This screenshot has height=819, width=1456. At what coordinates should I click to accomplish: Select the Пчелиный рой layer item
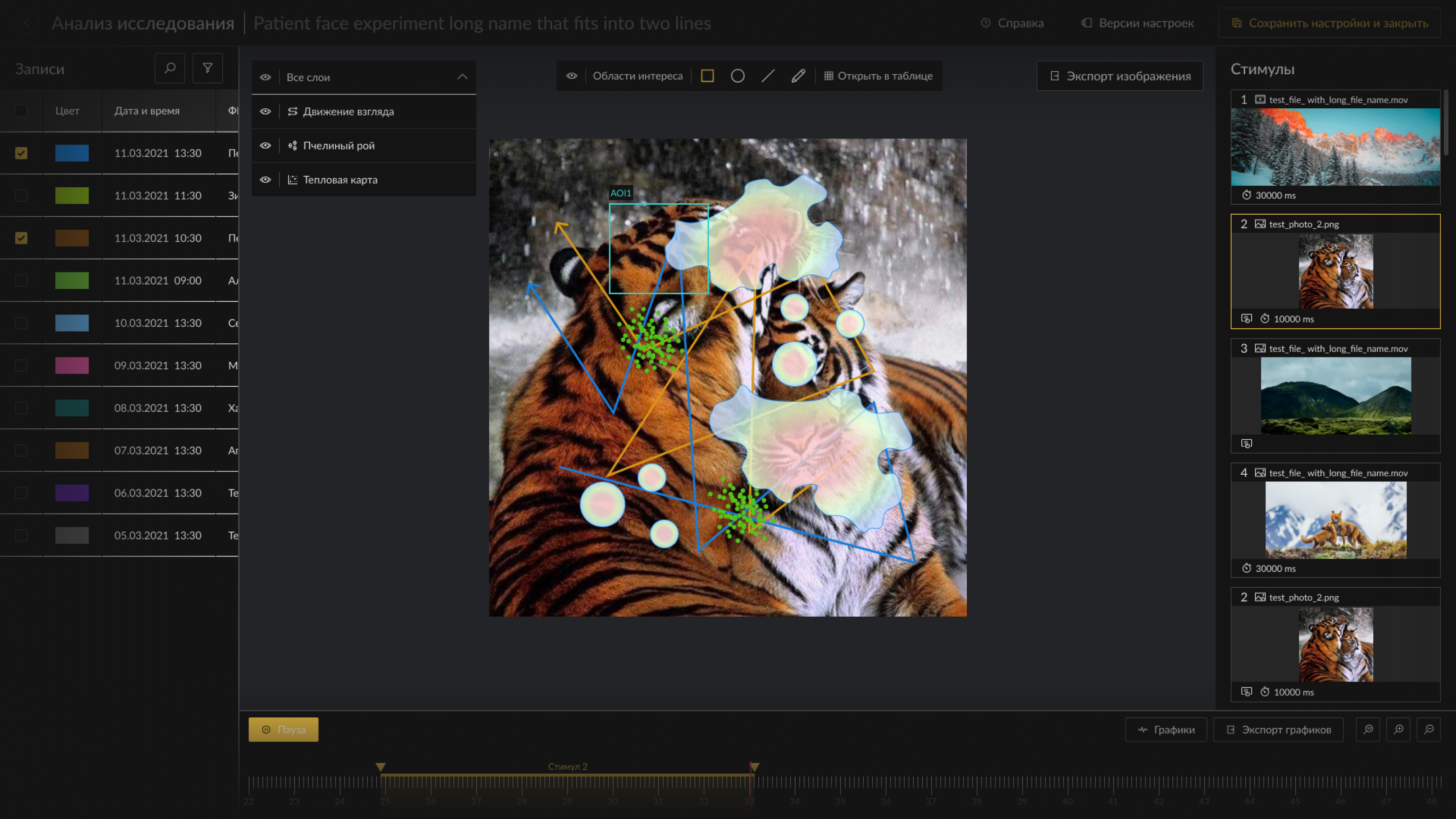point(338,146)
